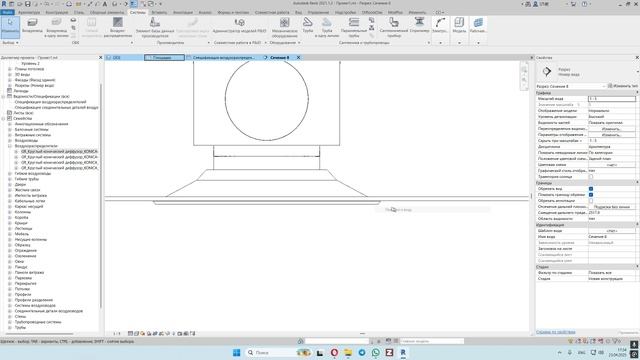Screen dimensions: 640x360
Task: Open WhatsApp from taskbar
Action: point(376,352)
